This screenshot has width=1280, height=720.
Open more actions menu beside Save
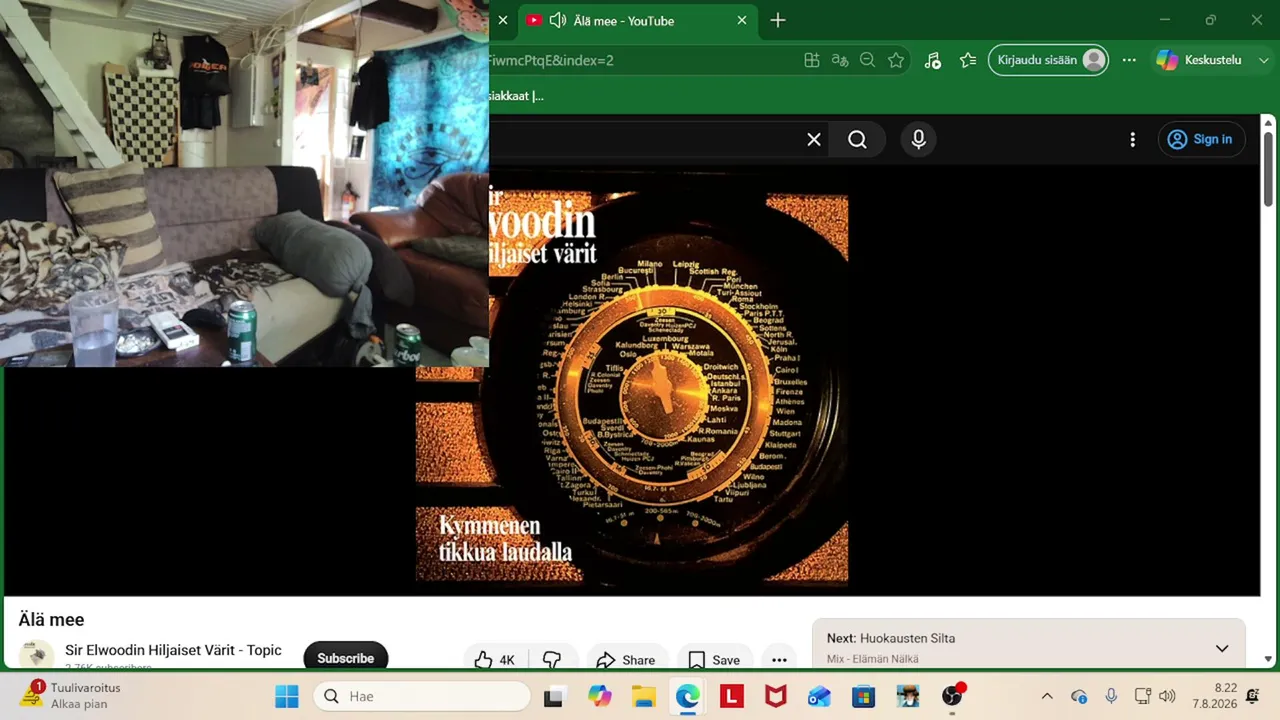[779, 659]
